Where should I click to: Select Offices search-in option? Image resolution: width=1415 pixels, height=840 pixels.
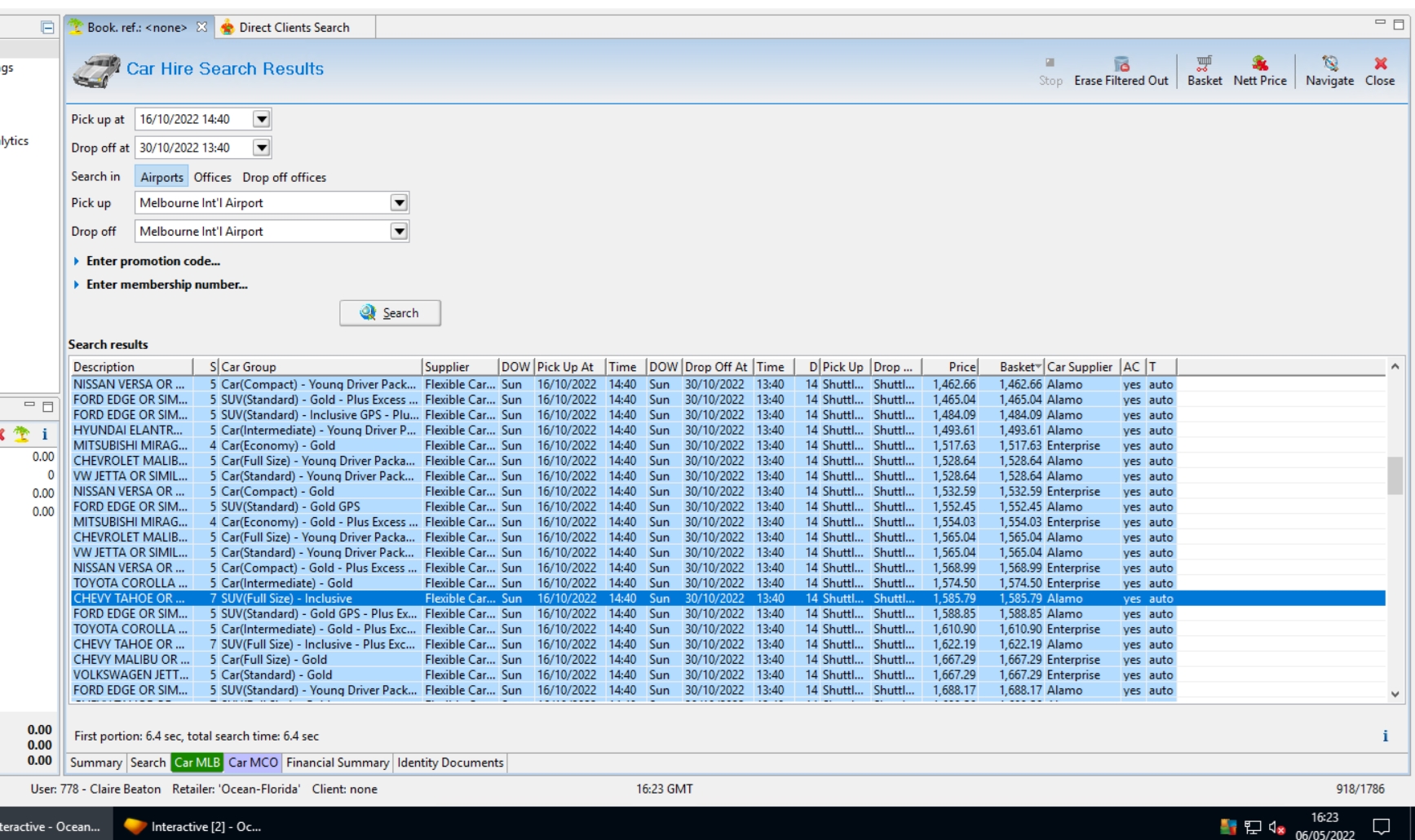point(212,177)
